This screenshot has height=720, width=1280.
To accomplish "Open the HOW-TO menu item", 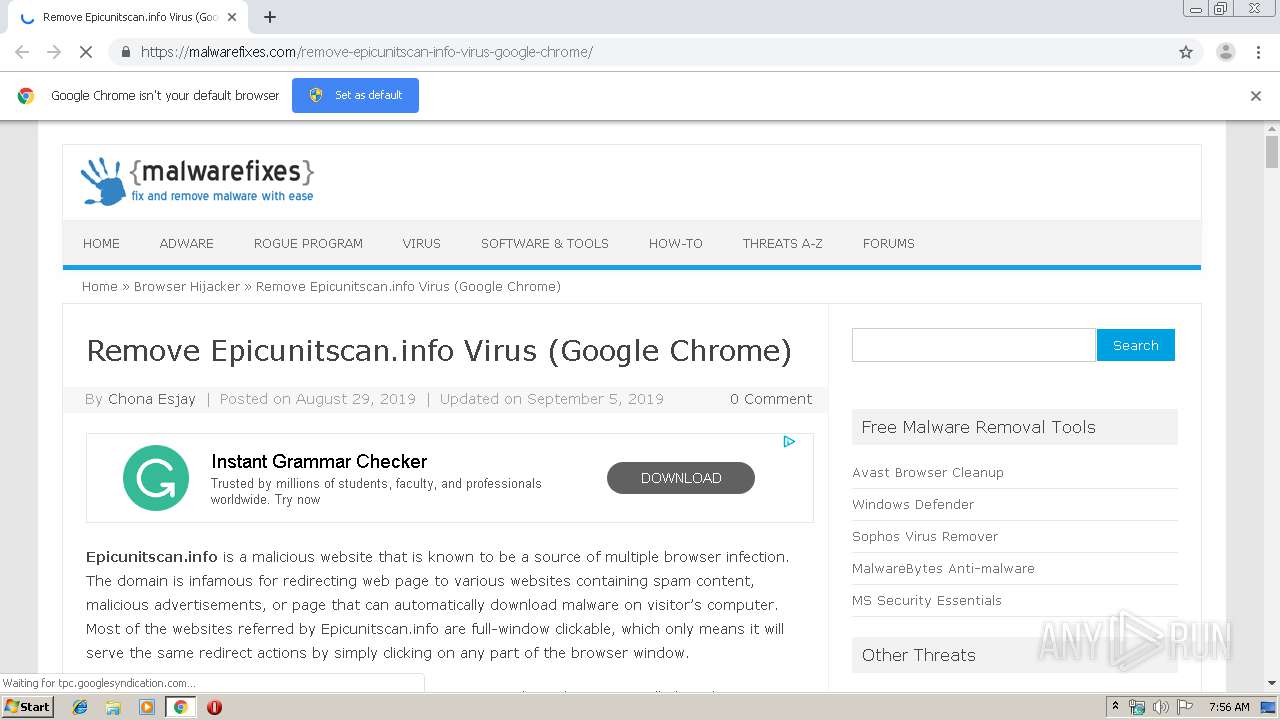I will coord(675,243).
